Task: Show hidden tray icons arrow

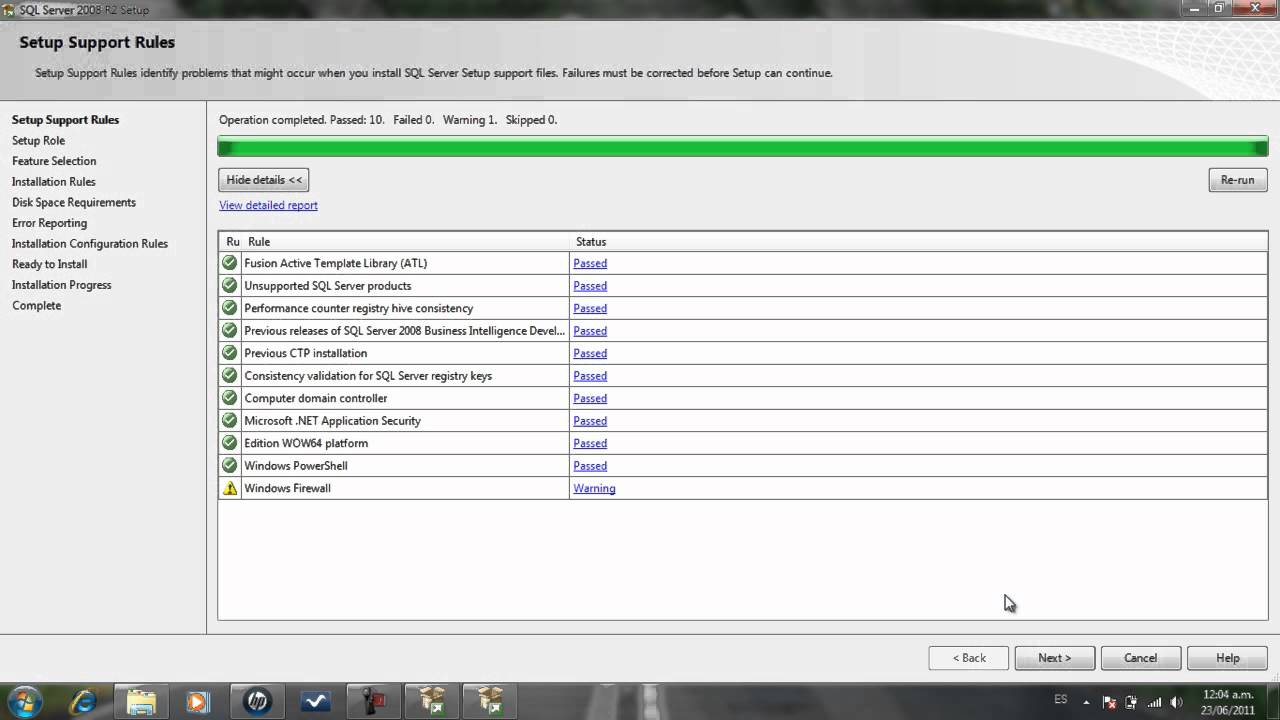Action: [1085, 702]
